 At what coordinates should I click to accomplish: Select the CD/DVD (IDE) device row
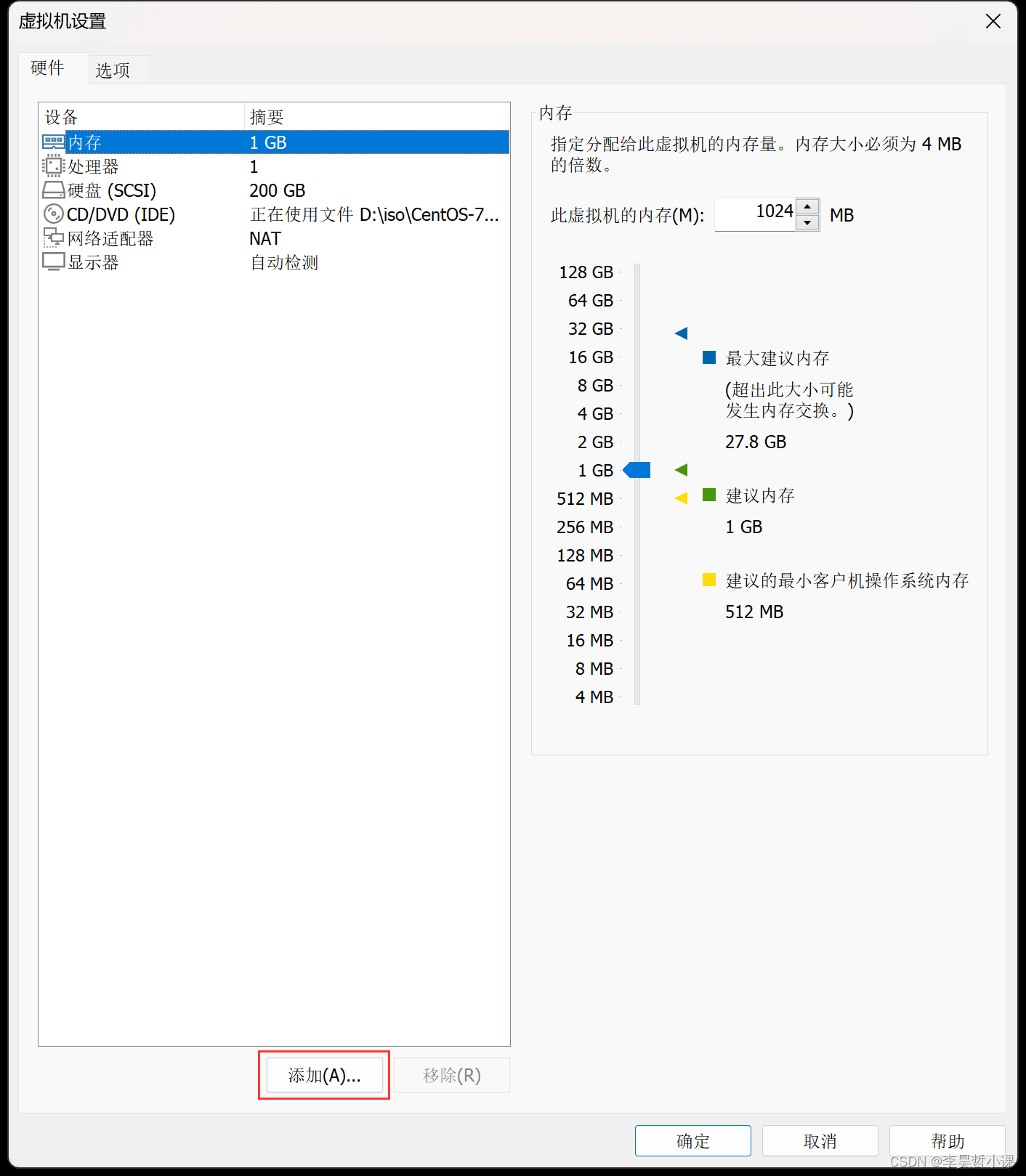click(x=275, y=214)
